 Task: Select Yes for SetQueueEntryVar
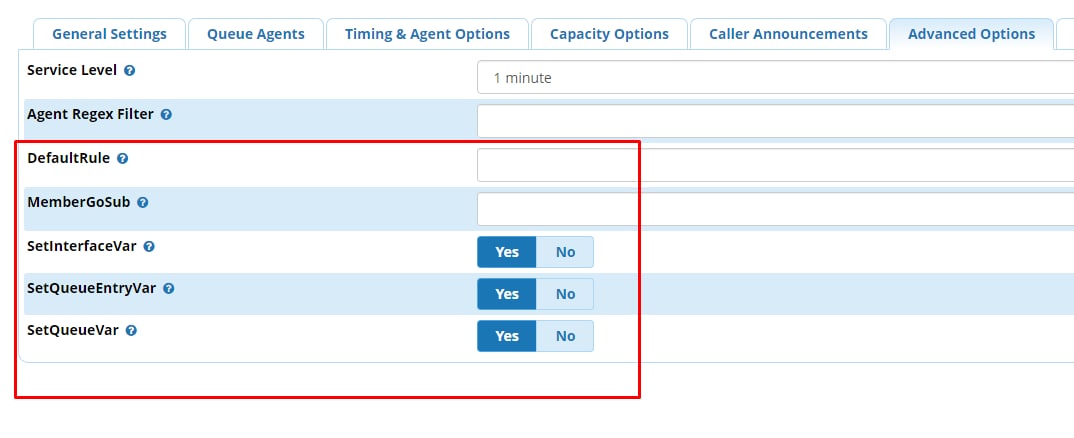pyautogui.click(x=507, y=294)
